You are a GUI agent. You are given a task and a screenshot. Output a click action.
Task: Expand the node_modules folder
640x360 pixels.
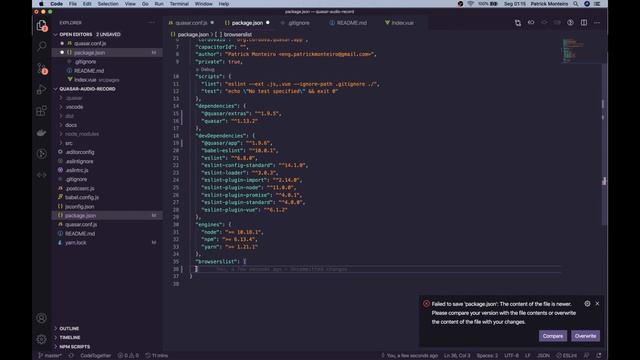pyautogui.click(x=81, y=134)
